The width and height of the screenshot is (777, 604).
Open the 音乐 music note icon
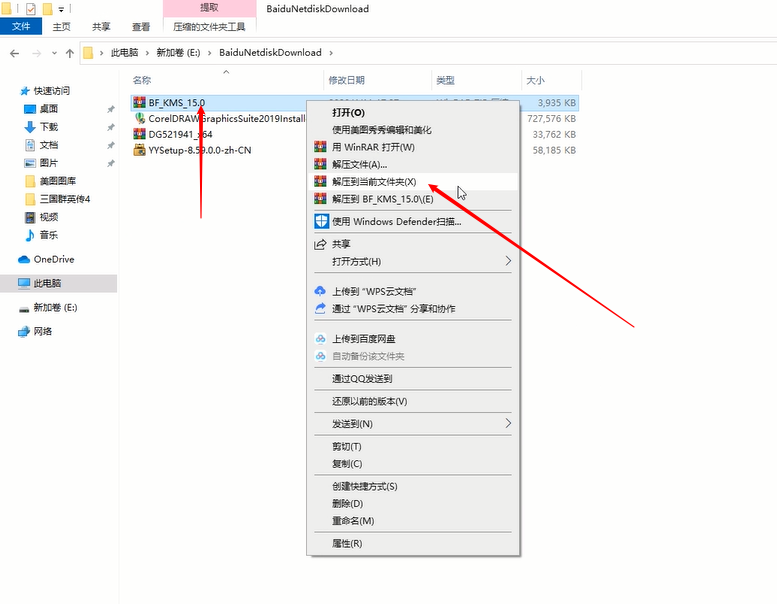(30, 235)
